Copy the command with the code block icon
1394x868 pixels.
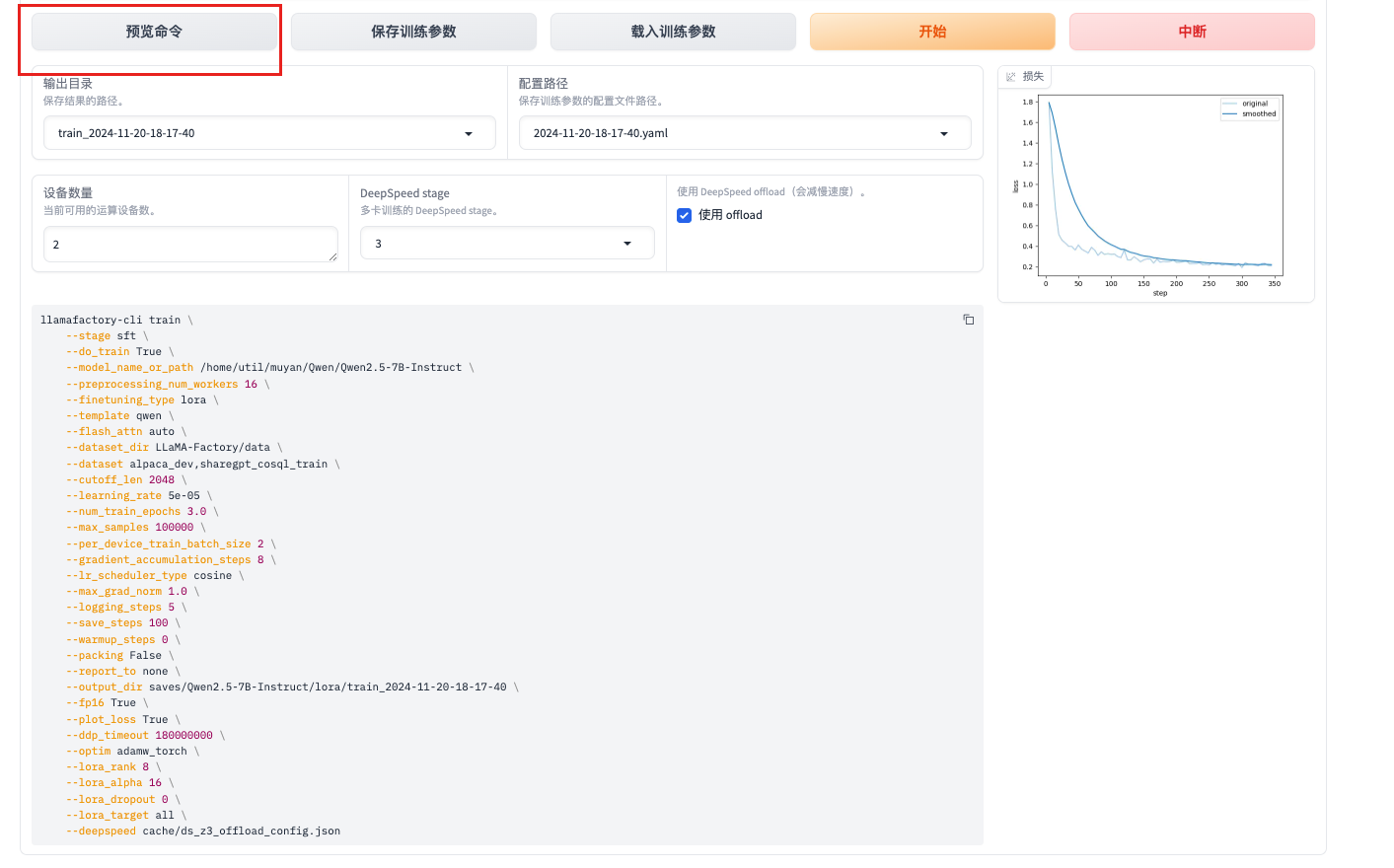click(968, 320)
